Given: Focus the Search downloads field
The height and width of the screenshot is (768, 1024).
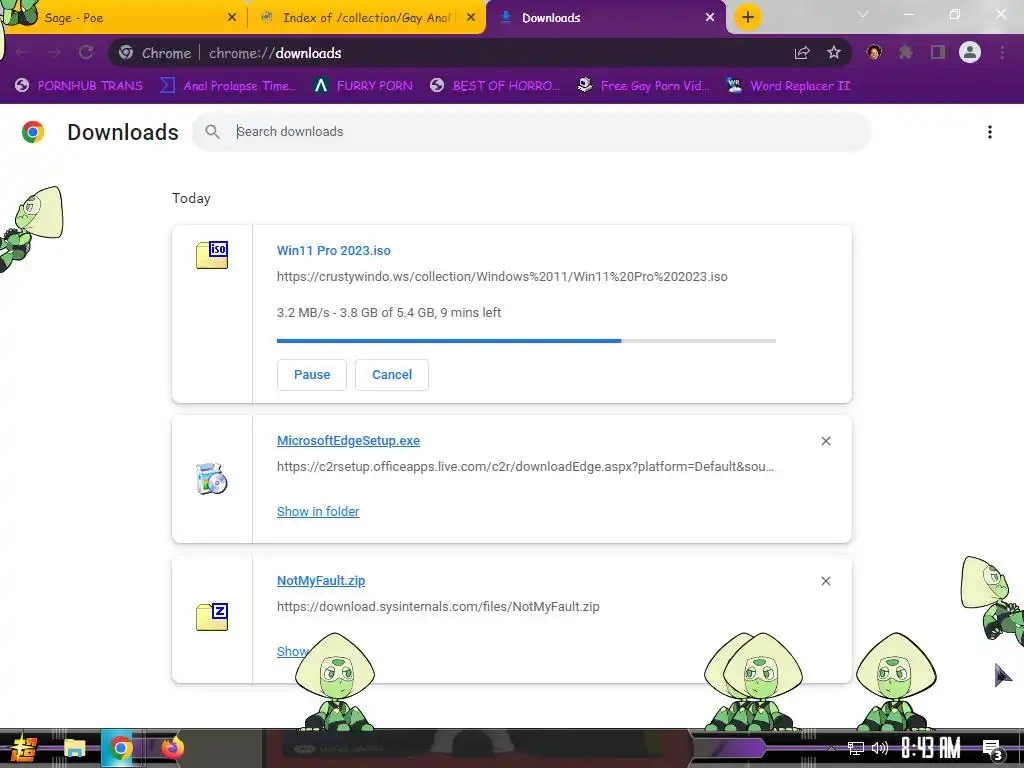Looking at the screenshot, I should (531, 132).
